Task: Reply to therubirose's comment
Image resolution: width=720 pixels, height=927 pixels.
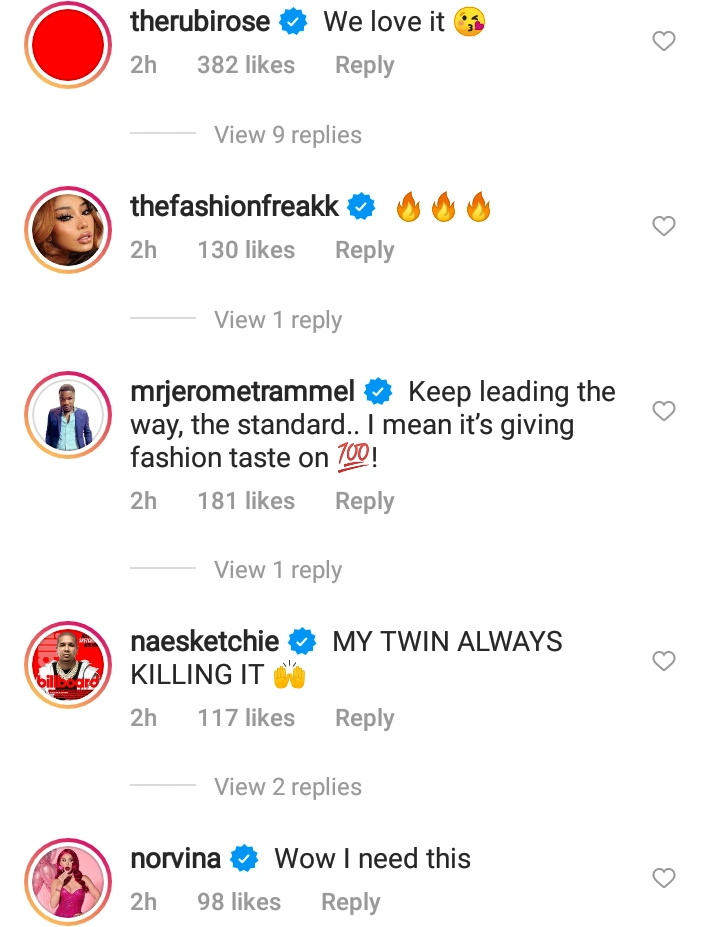Action: pyautogui.click(x=364, y=65)
